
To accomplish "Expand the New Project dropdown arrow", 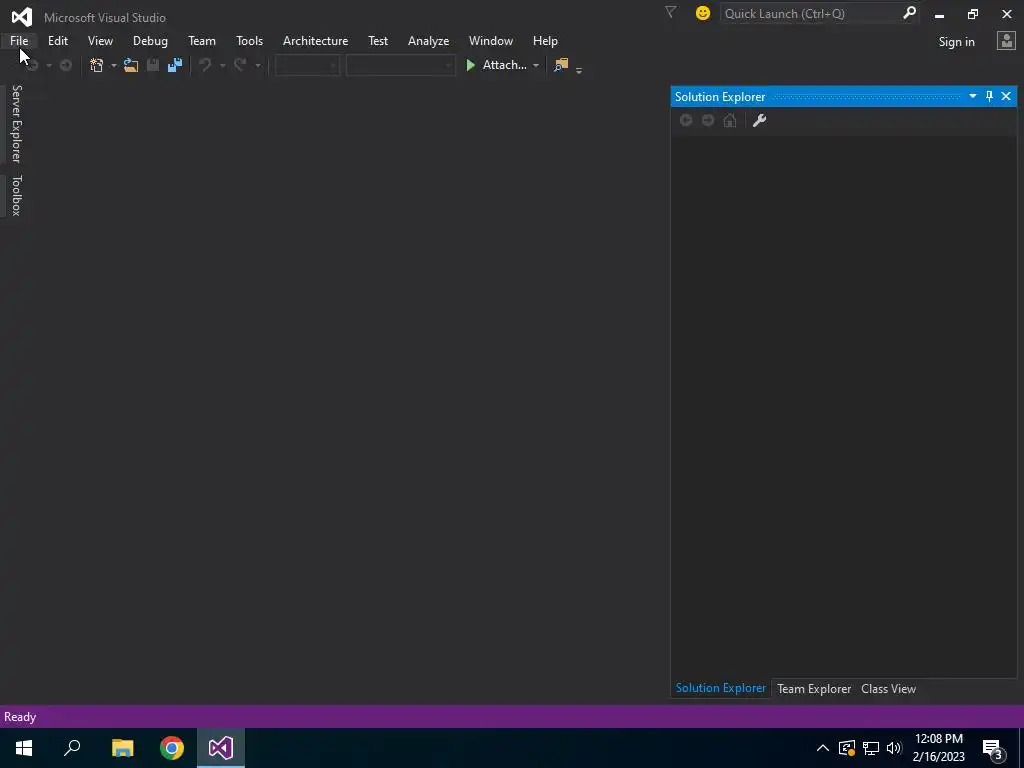I will pos(114,65).
